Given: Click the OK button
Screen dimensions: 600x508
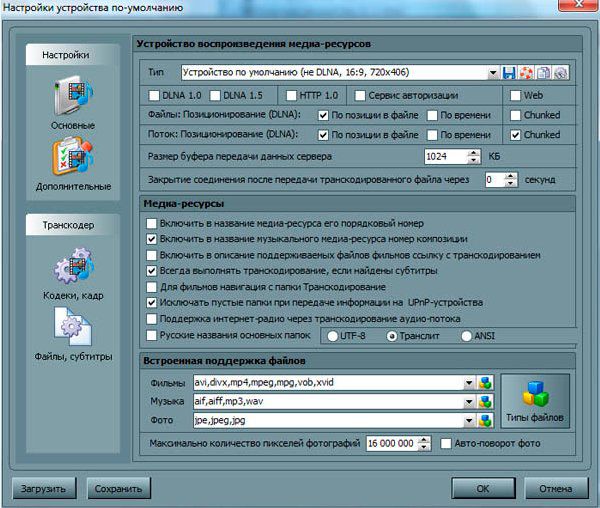Looking at the screenshot, I should (482, 489).
